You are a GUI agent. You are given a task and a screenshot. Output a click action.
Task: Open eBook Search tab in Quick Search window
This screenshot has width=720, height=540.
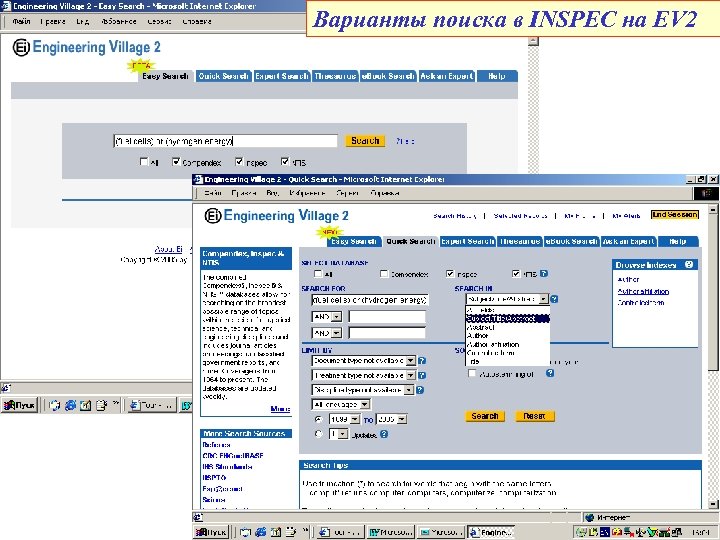(x=572, y=242)
